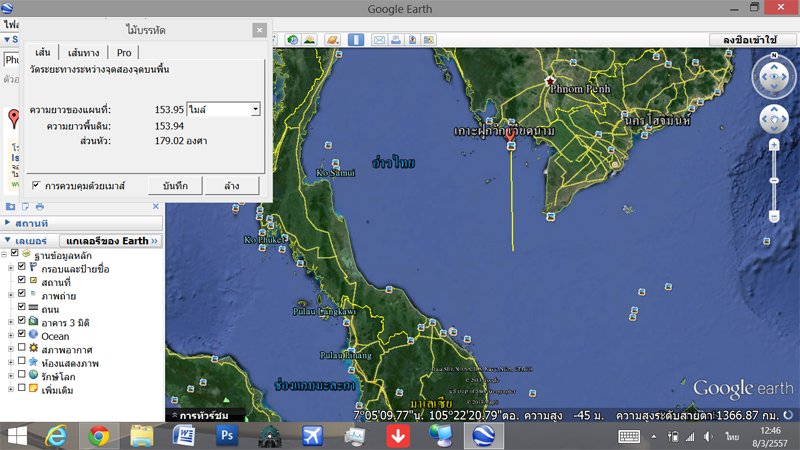Select the เส้น tab in ruler dialog
This screenshot has width=800, height=450.
point(43,52)
